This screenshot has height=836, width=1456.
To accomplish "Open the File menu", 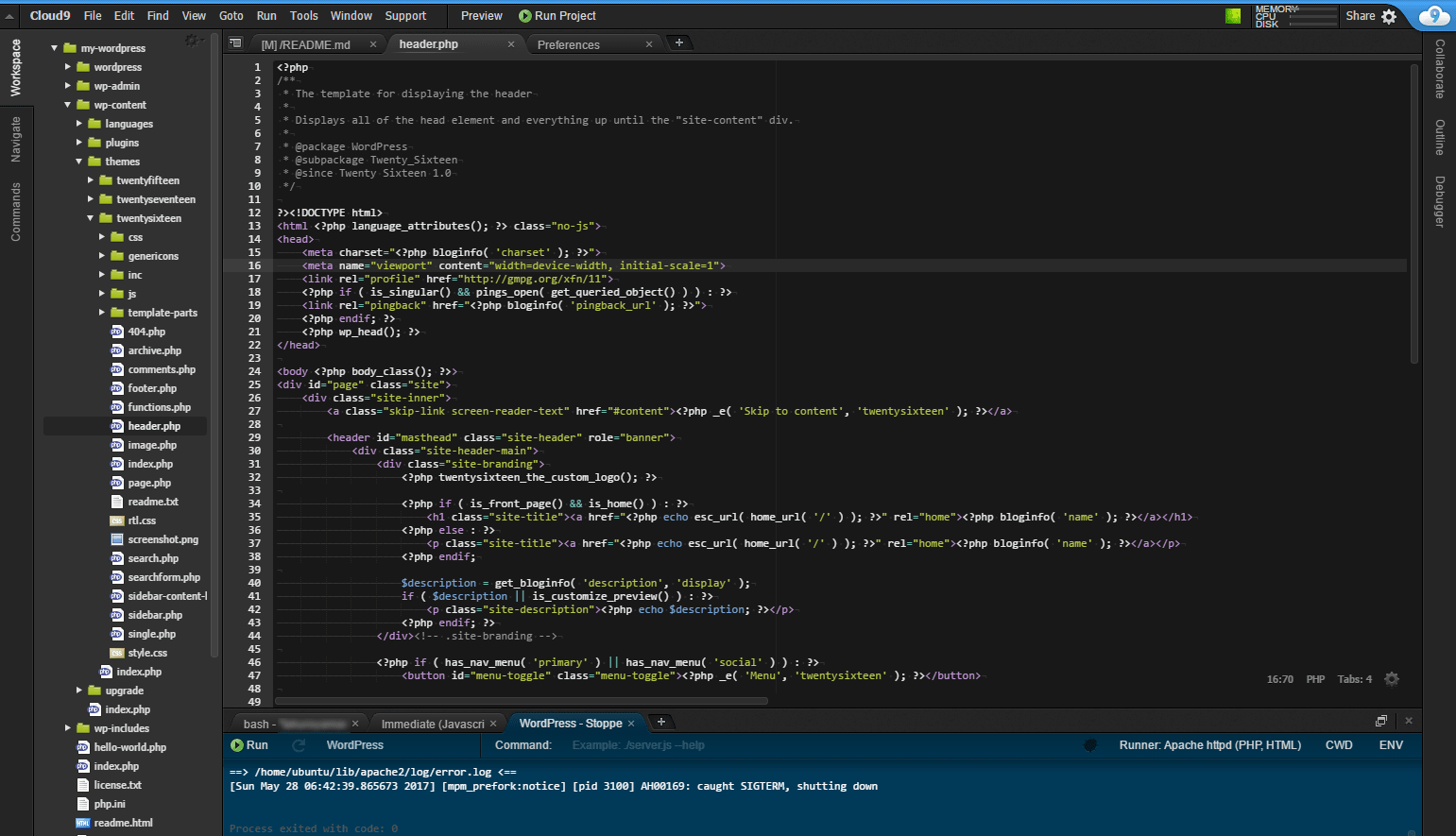I will pos(93,16).
